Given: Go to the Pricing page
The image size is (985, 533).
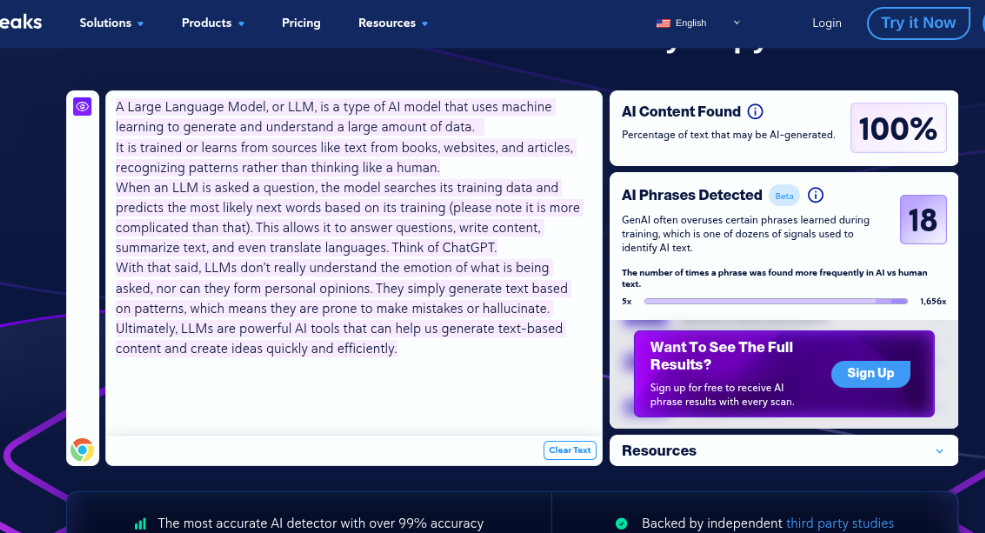Looking at the screenshot, I should [301, 23].
